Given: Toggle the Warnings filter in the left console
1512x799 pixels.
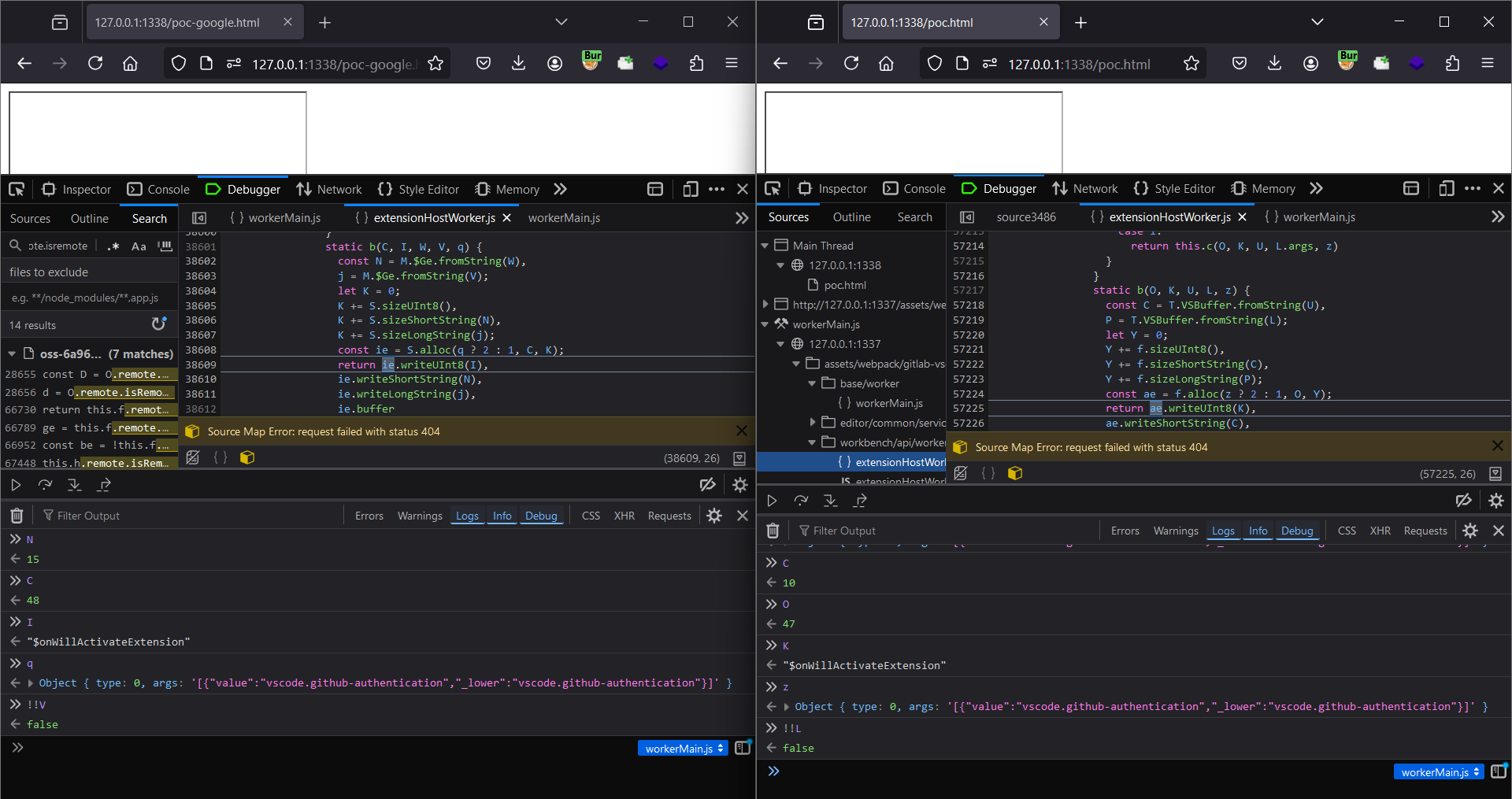Looking at the screenshot, I should coord(420,516).
